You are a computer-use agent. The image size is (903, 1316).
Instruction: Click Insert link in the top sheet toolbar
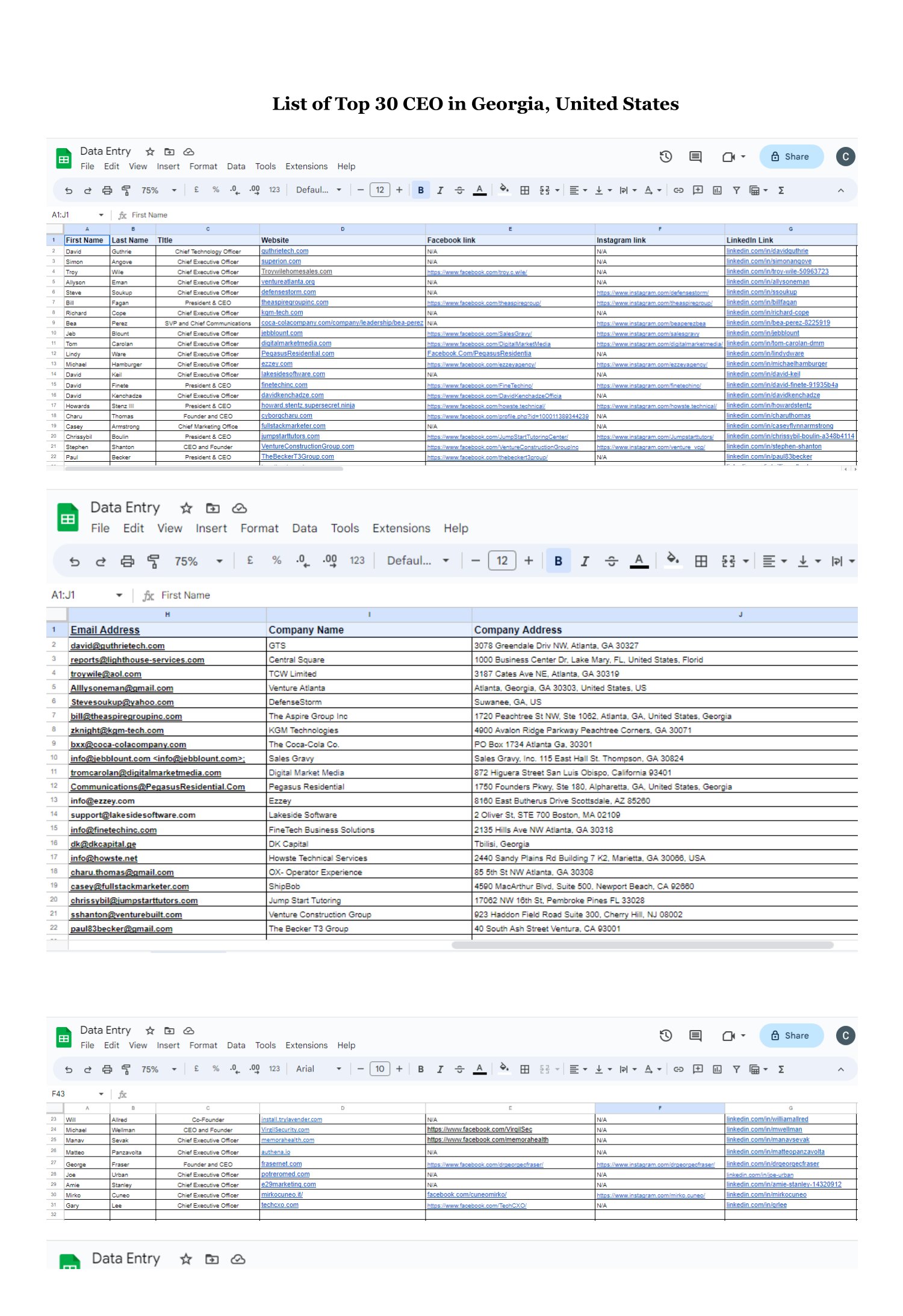tap(678, 190)
